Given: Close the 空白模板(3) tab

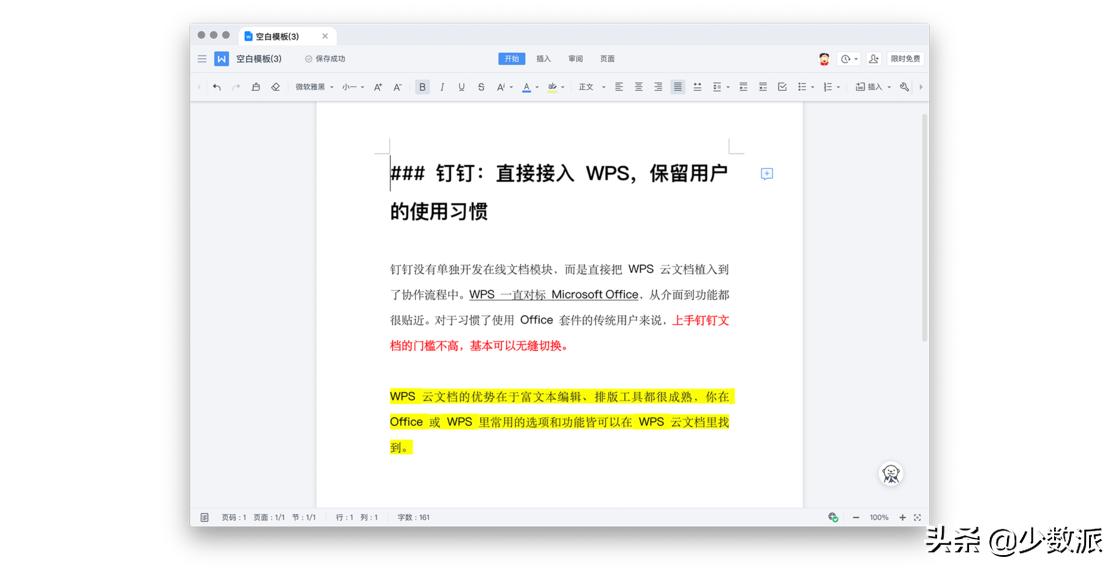Looking at the screenshot, I should click(325, 36).
